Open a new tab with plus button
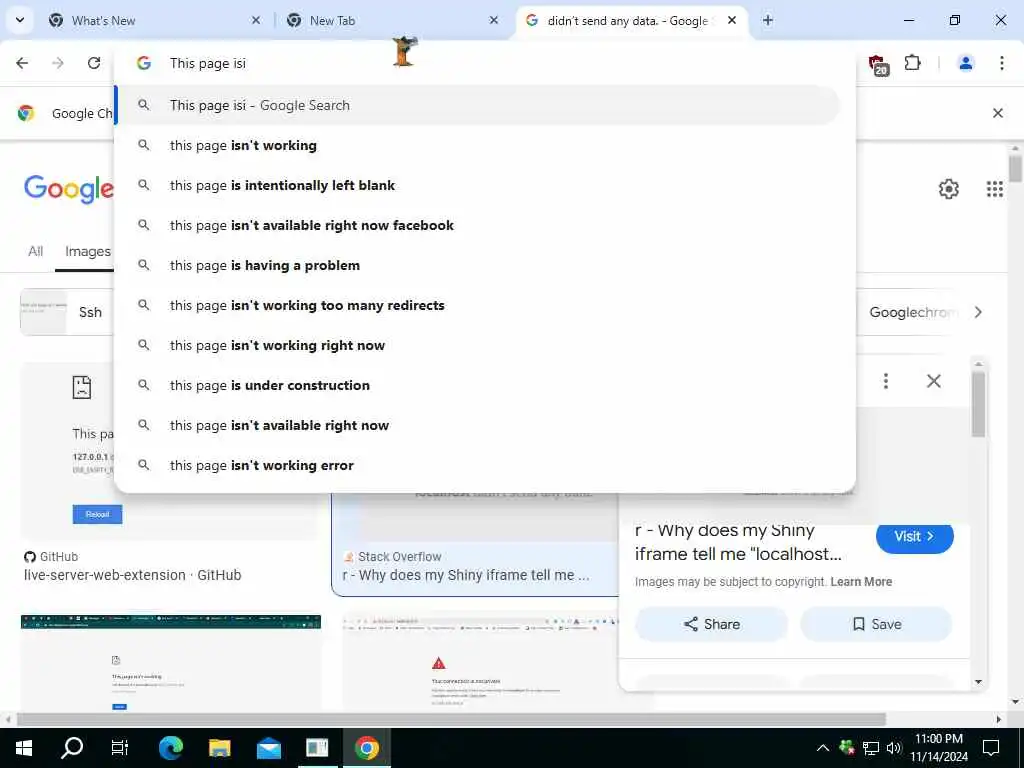1024x768 pixels. (768, 20)
